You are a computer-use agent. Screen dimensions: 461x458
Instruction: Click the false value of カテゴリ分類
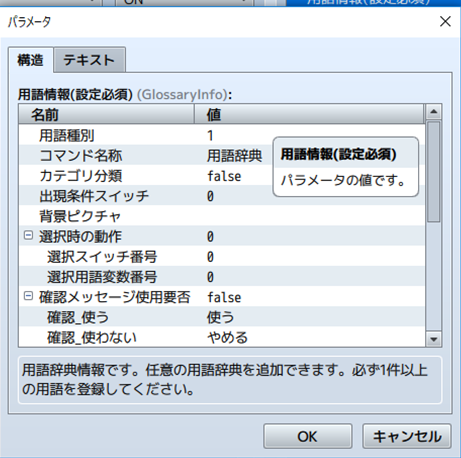(x=224, y=176)
